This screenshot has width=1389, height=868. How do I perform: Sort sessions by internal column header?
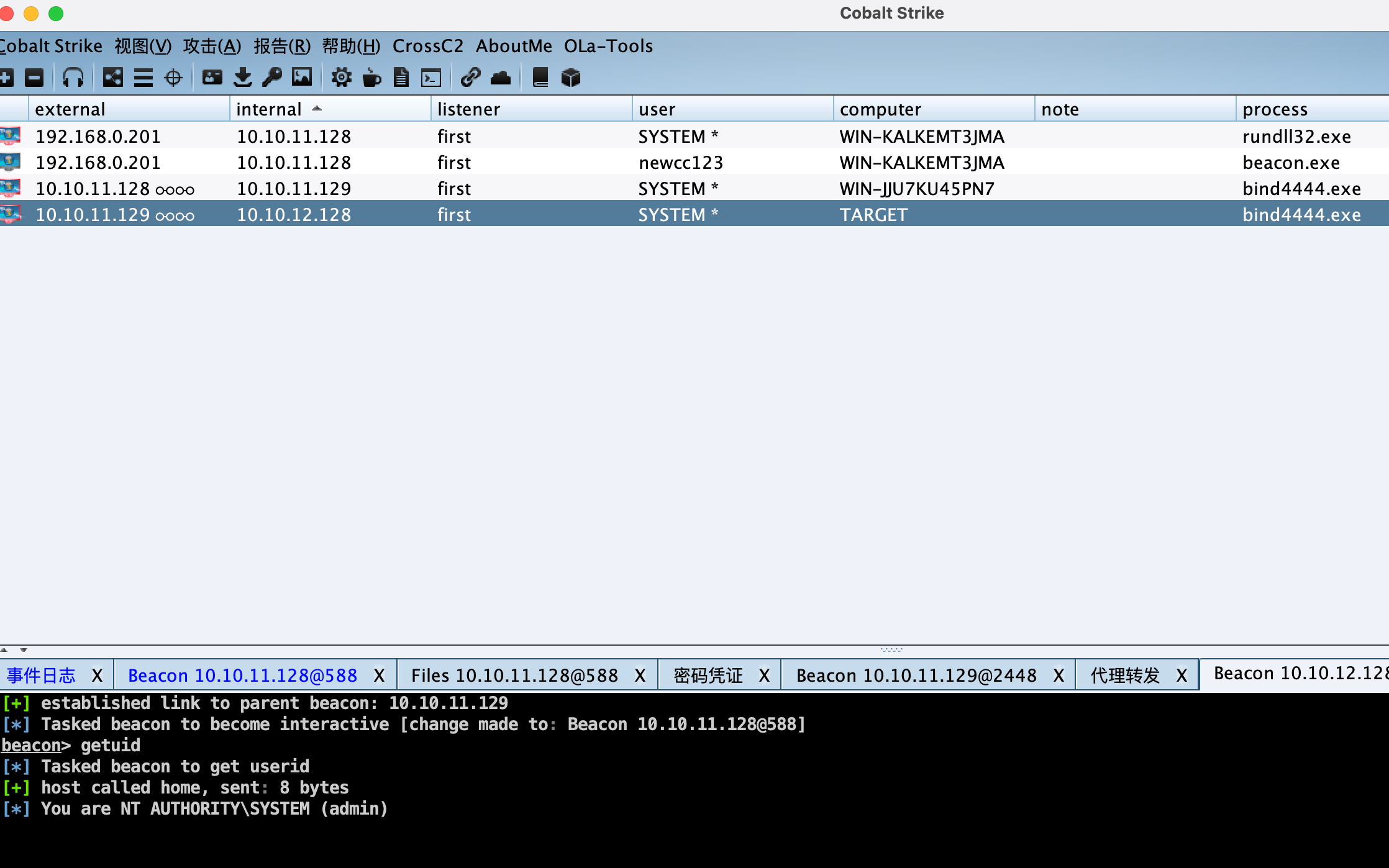pos(268,109)
